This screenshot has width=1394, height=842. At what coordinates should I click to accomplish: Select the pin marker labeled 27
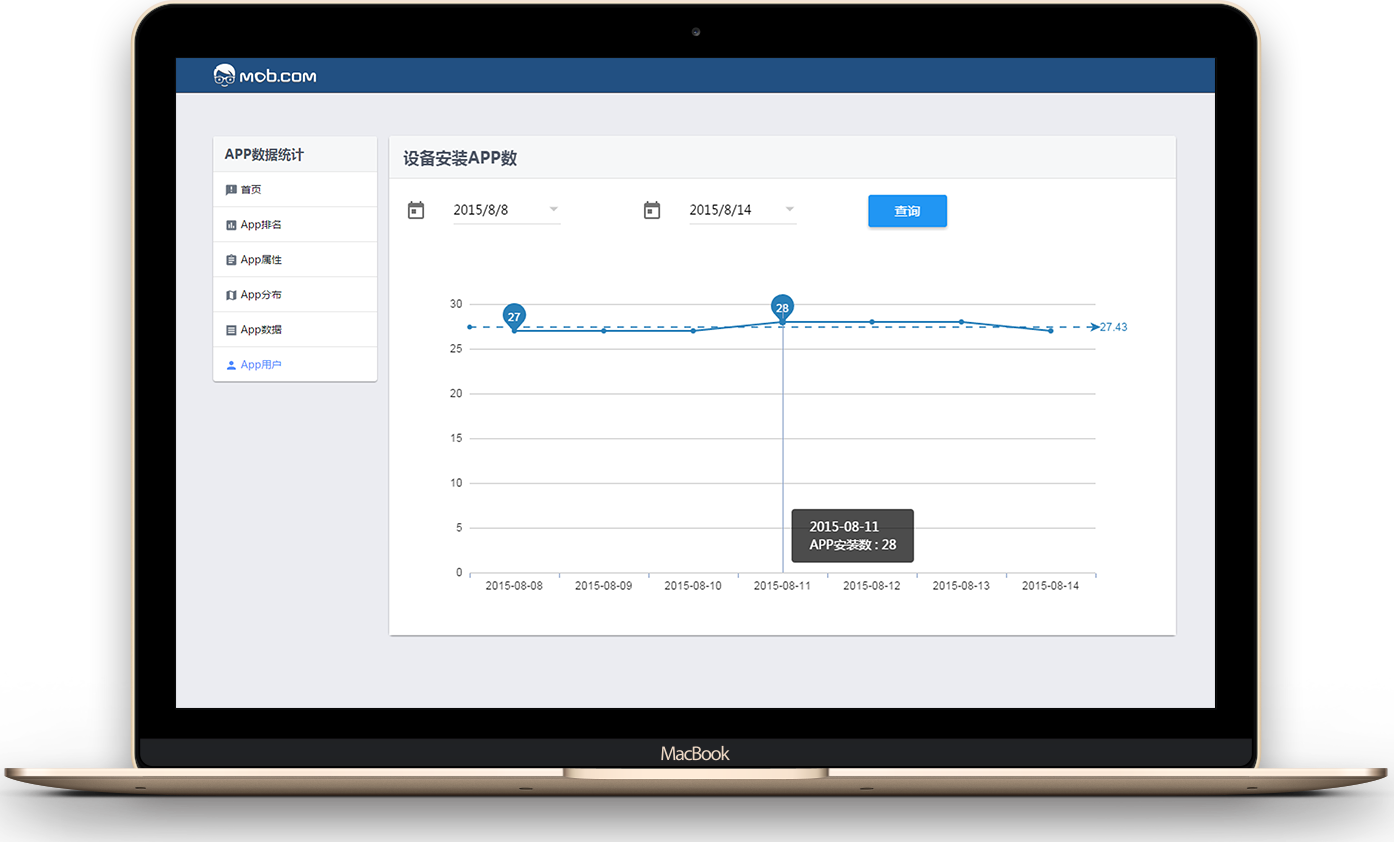[514, 316]
